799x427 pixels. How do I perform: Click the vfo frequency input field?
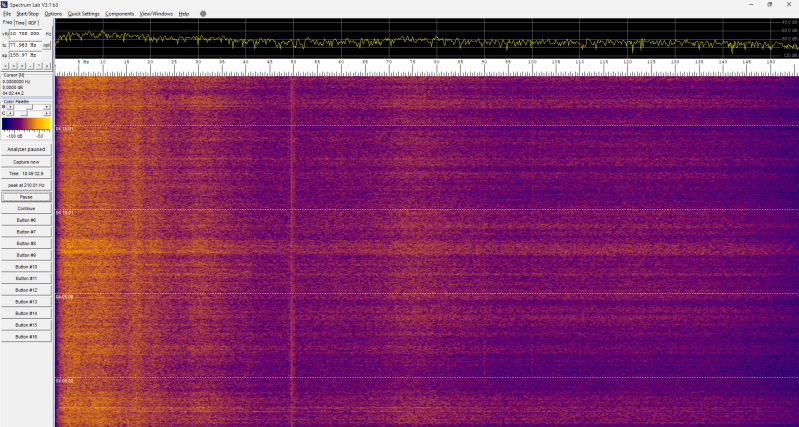25,34
